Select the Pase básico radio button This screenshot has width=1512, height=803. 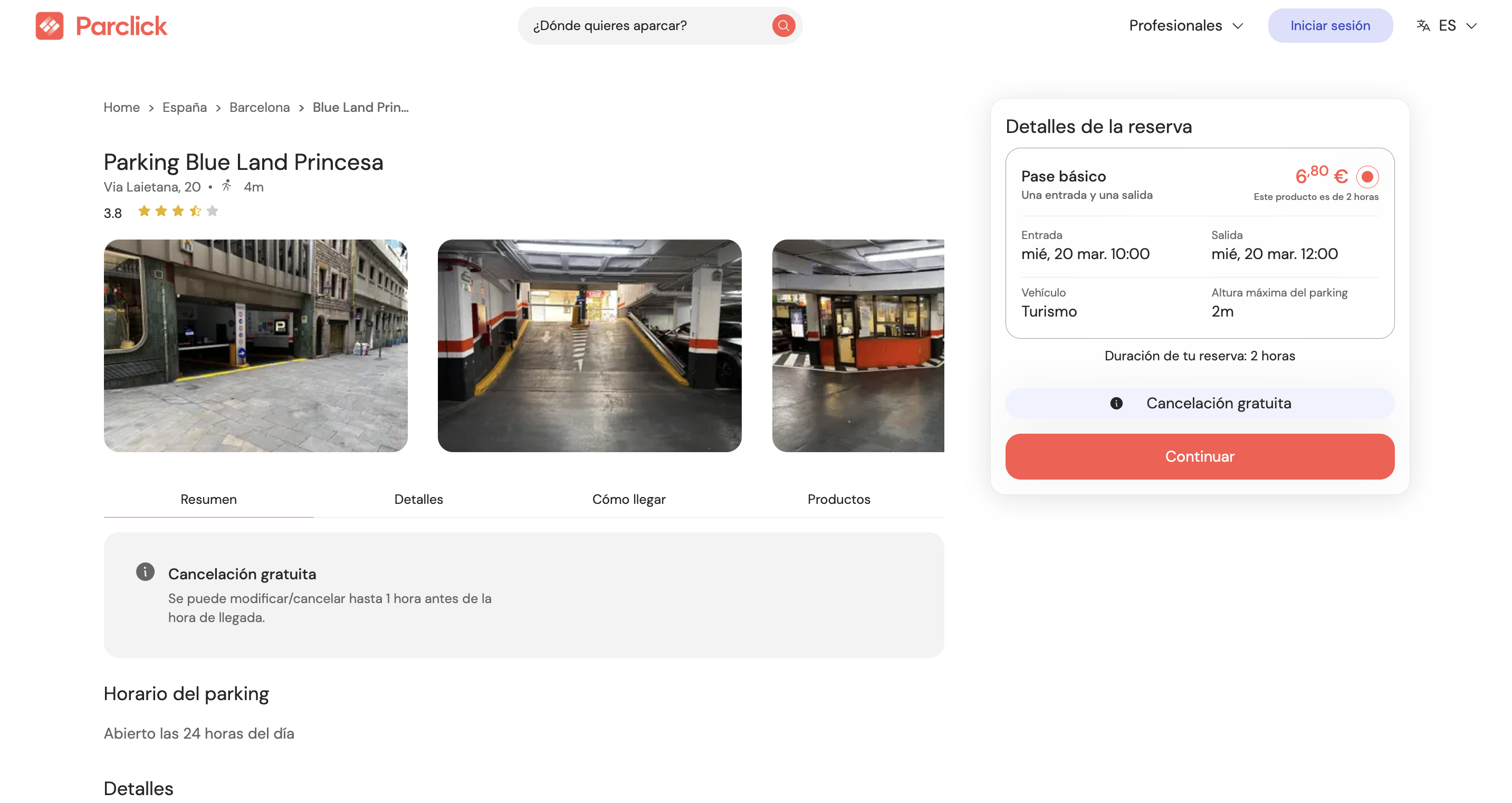[x=1367, y=176]
